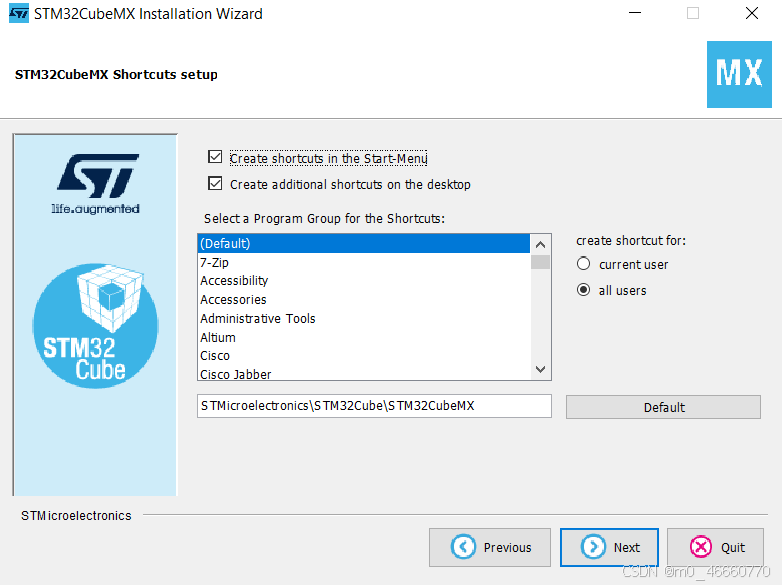Click the ST life.augmented logo
This screenshot has height=585, width=782.
click(95, 184)
